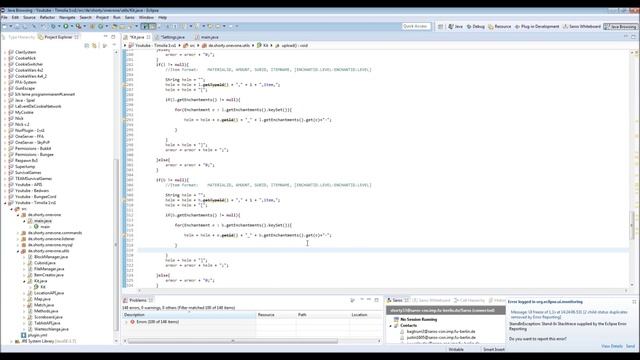This screenshot has height=360, width=640.
Task: Open the Saros menu
Action: [x=129, y=18]
